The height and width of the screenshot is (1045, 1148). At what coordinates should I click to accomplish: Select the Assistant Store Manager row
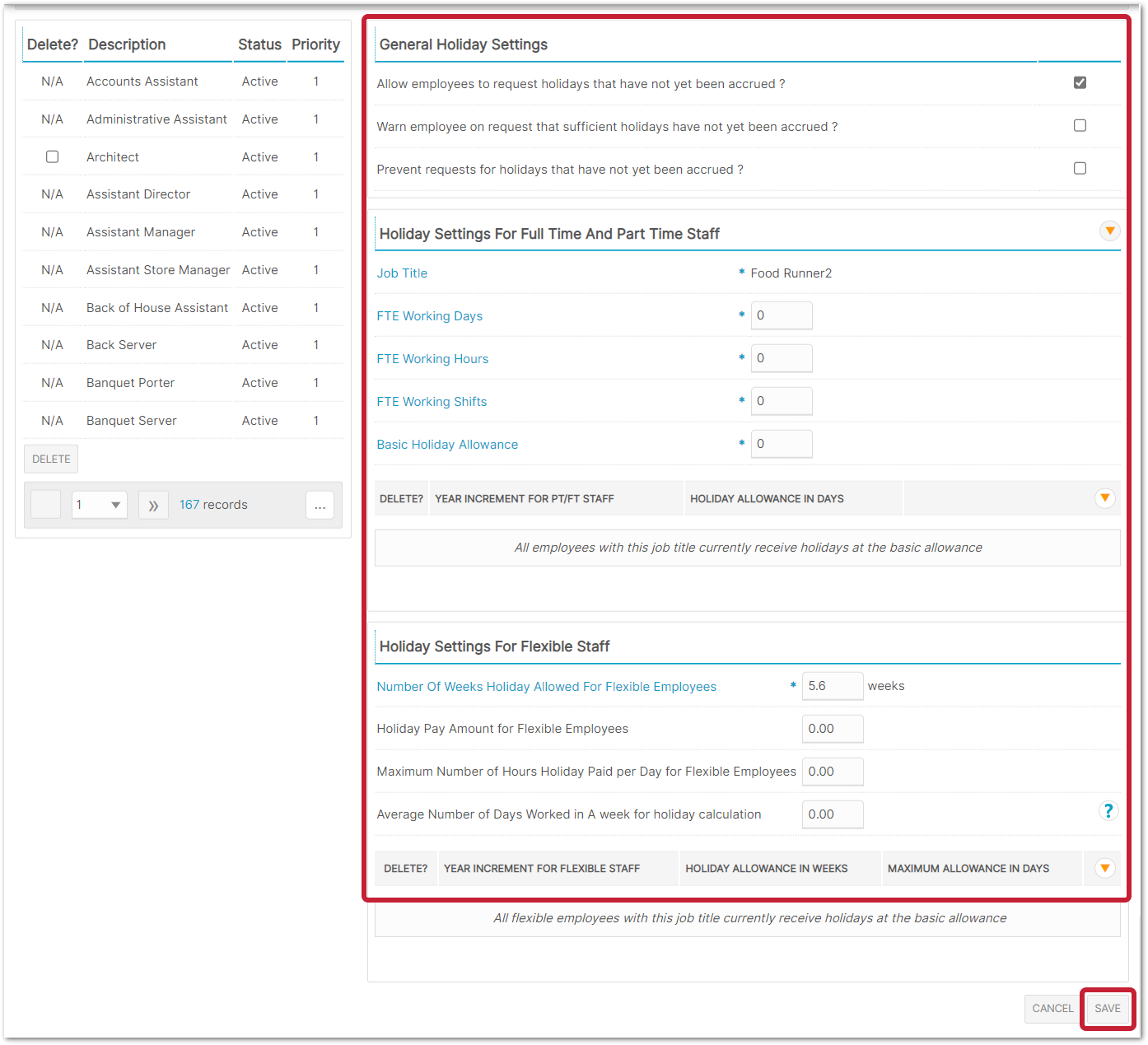tap(158, 270)
